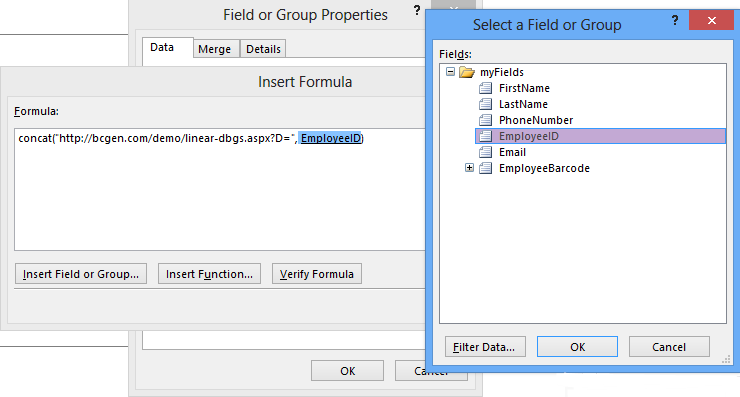
Task: Select the myFields root label
Action: pos(502,72)
